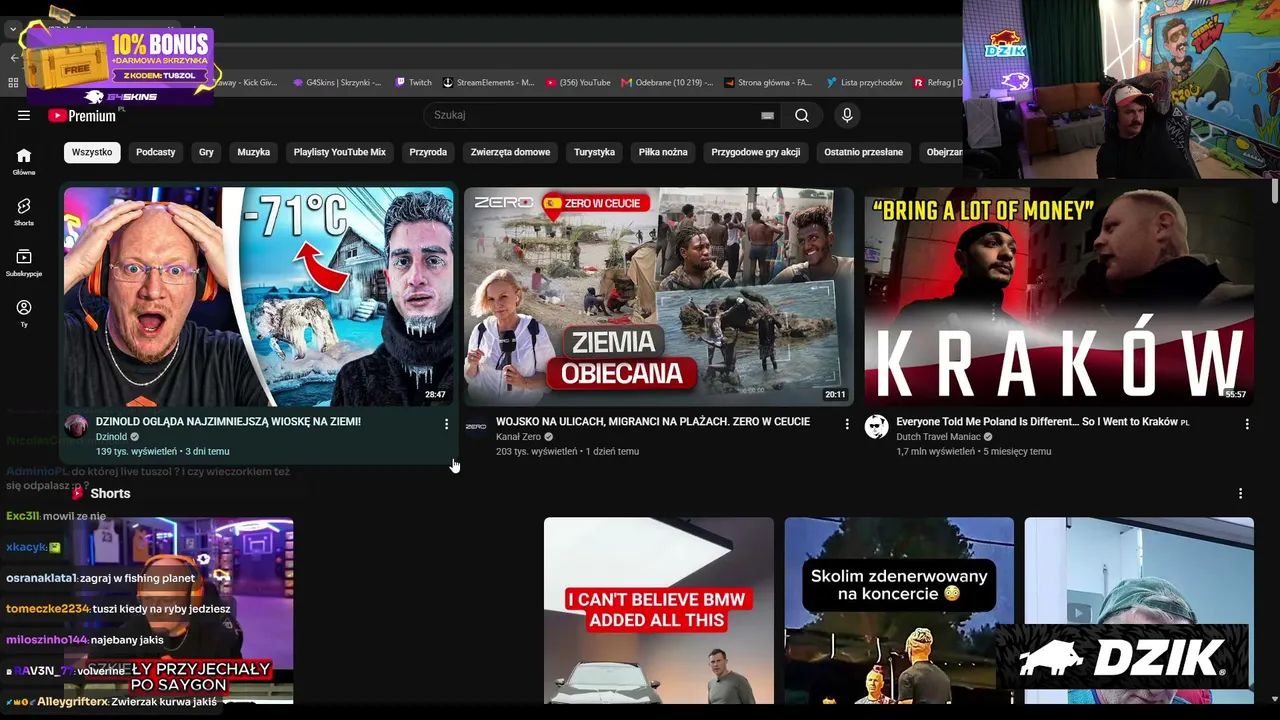Play the Ziemia Obiecana video thumbnail
This screenshot has width=1280, height=720.
tap(659, 296)
